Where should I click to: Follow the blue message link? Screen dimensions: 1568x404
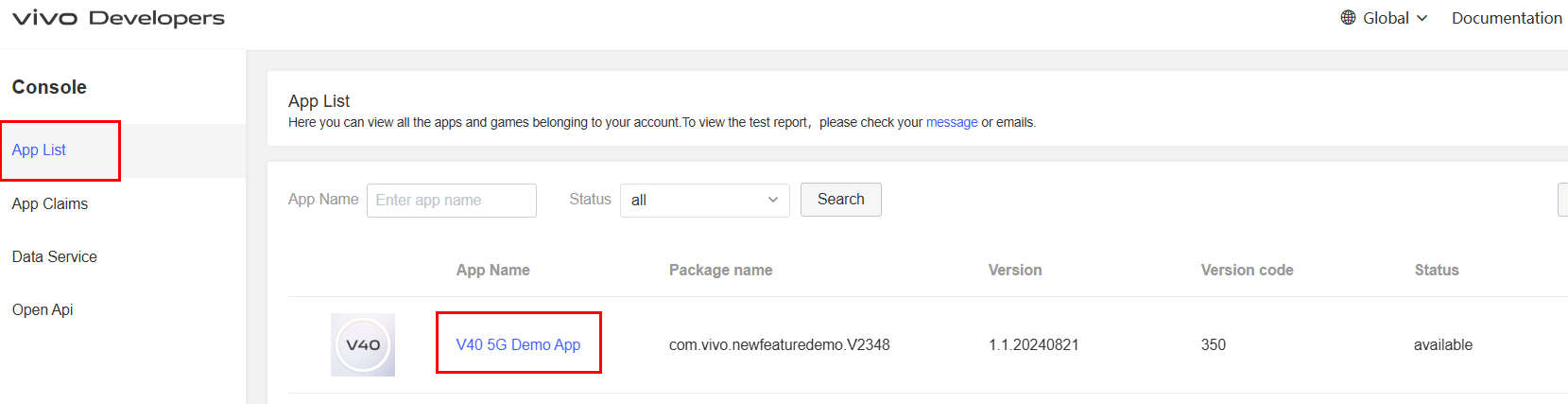coord(952,123)
